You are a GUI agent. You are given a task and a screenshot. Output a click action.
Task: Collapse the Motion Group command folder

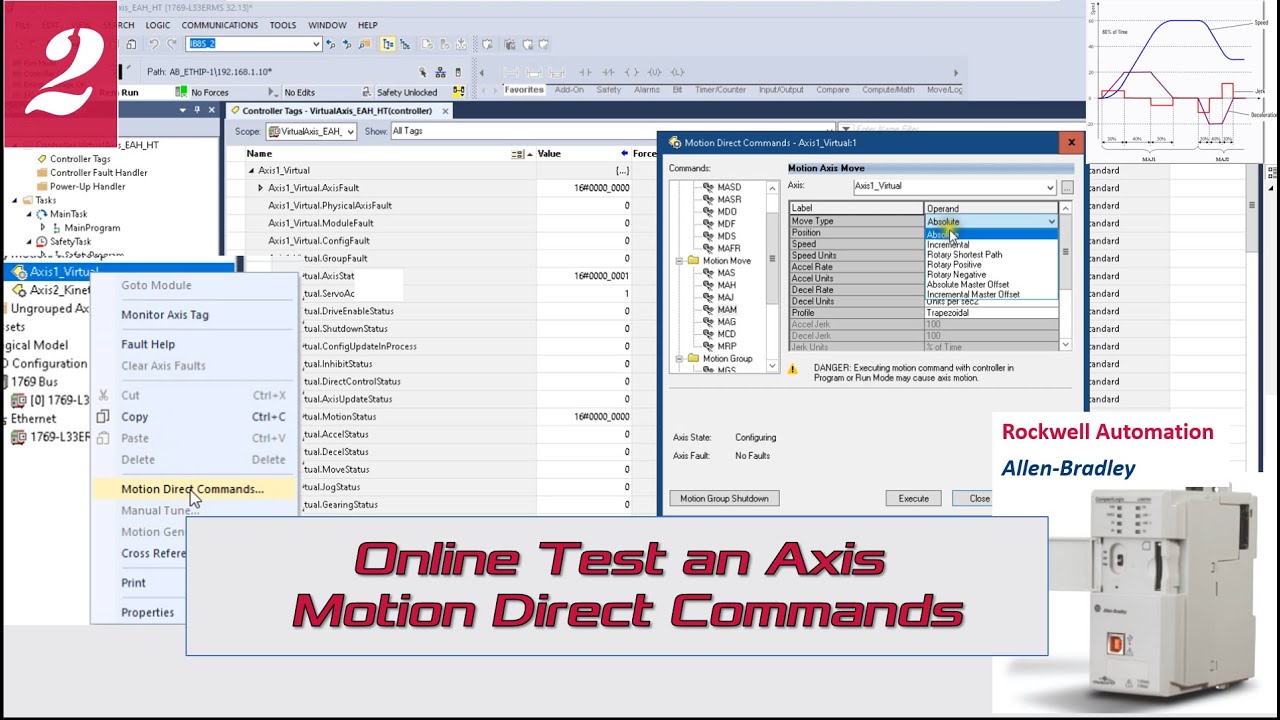(679, 359)
